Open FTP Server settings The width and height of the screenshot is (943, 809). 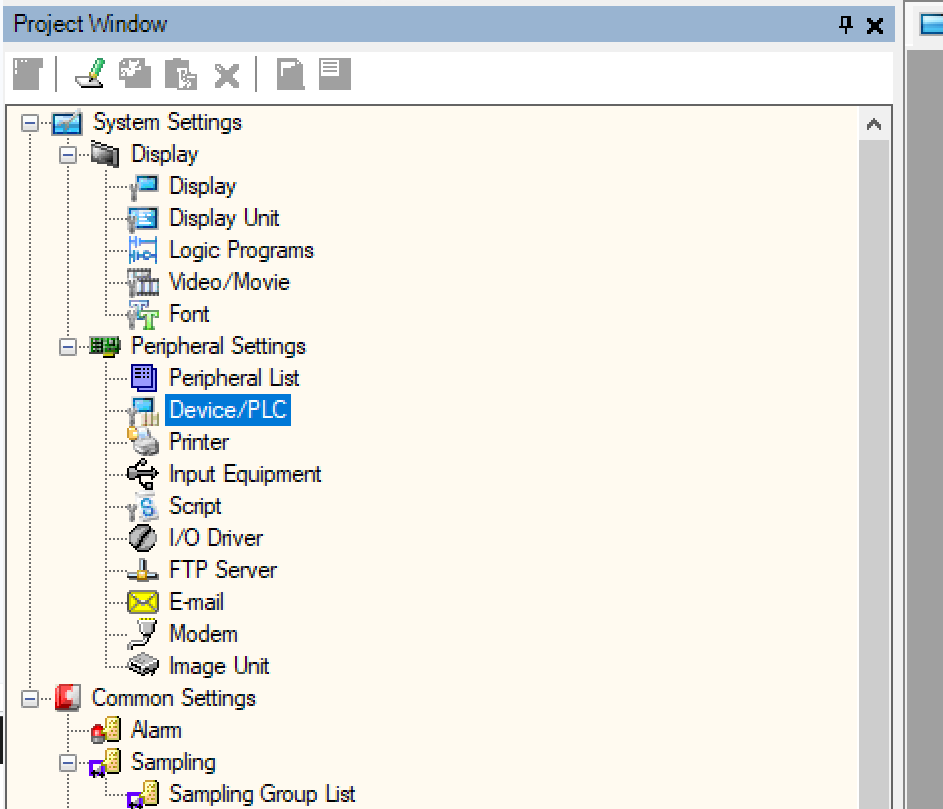(x=222, y=570)
